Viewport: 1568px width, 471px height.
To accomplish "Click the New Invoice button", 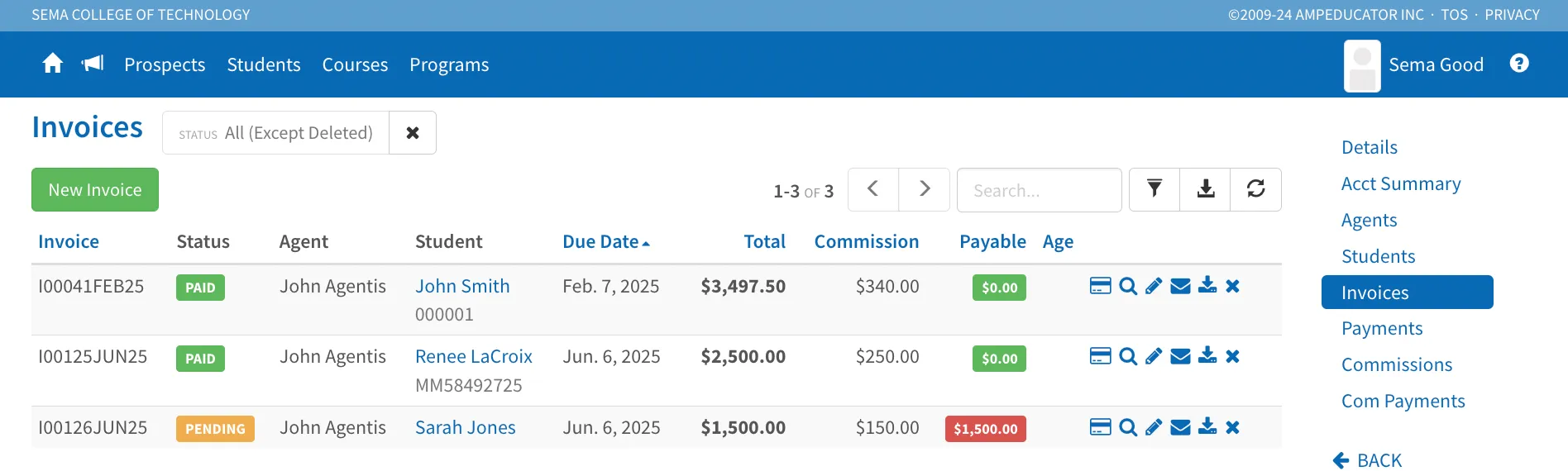I will [x=95, y=189].
